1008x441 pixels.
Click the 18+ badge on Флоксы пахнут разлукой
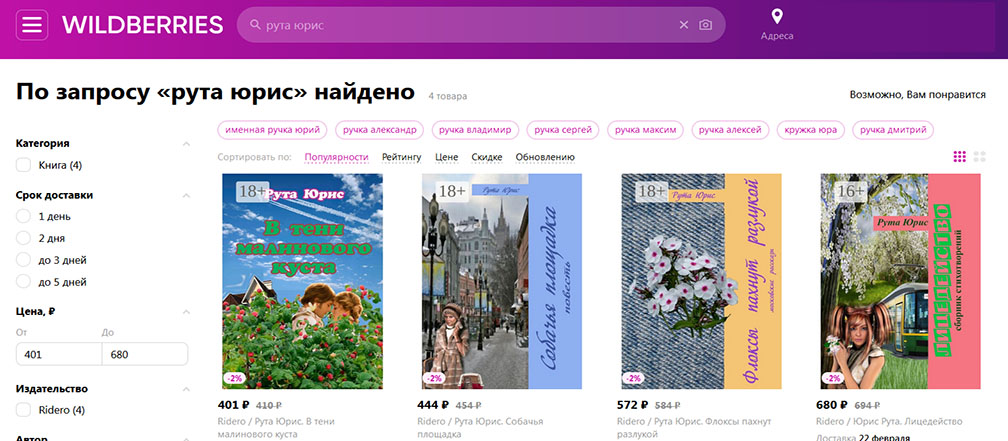pyautogui.click(x=652, y=191)
